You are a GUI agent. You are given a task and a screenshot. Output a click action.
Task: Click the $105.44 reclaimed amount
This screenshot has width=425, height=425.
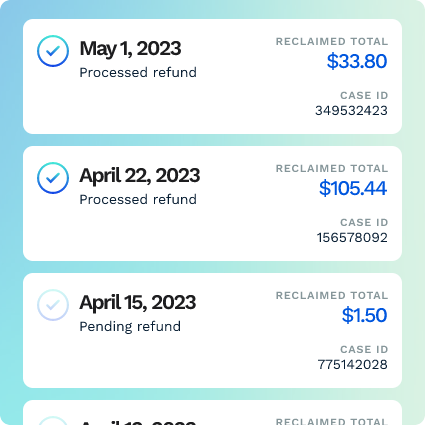(x=353, y=188)
